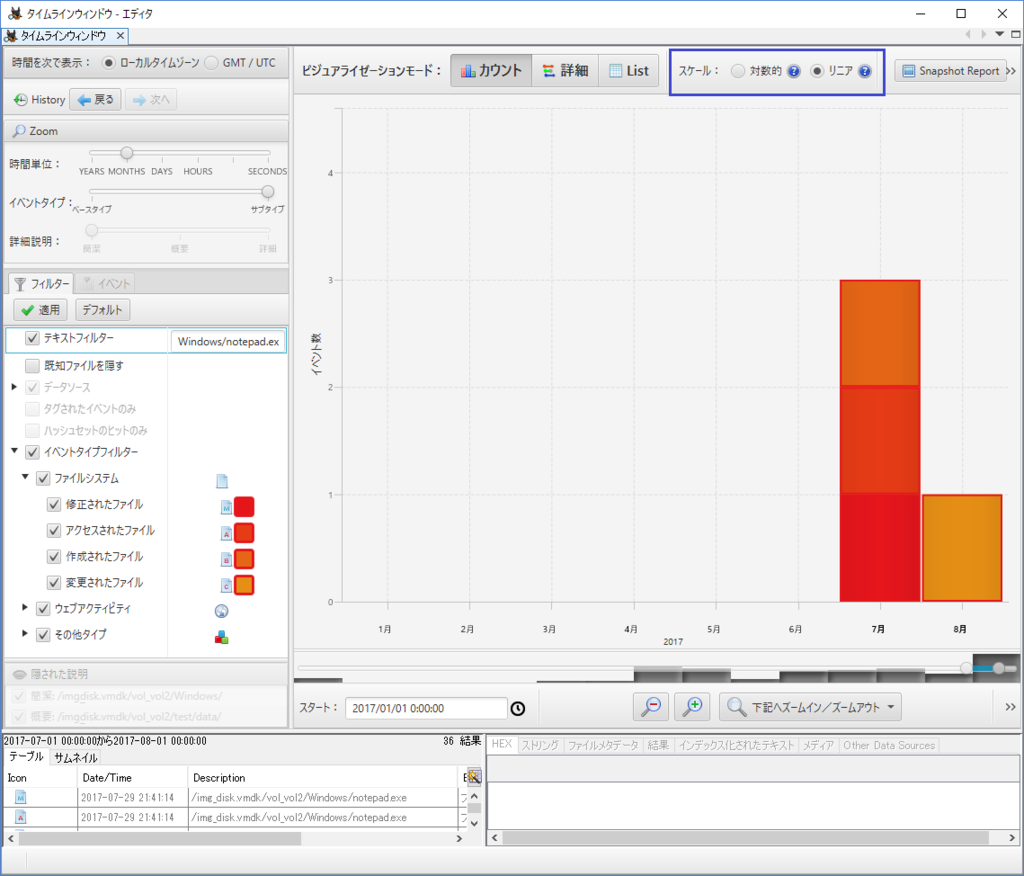Click the 時間単位 slider handle
The width and height of the screenshot is (1024, 876).
[x=127, y=153]
